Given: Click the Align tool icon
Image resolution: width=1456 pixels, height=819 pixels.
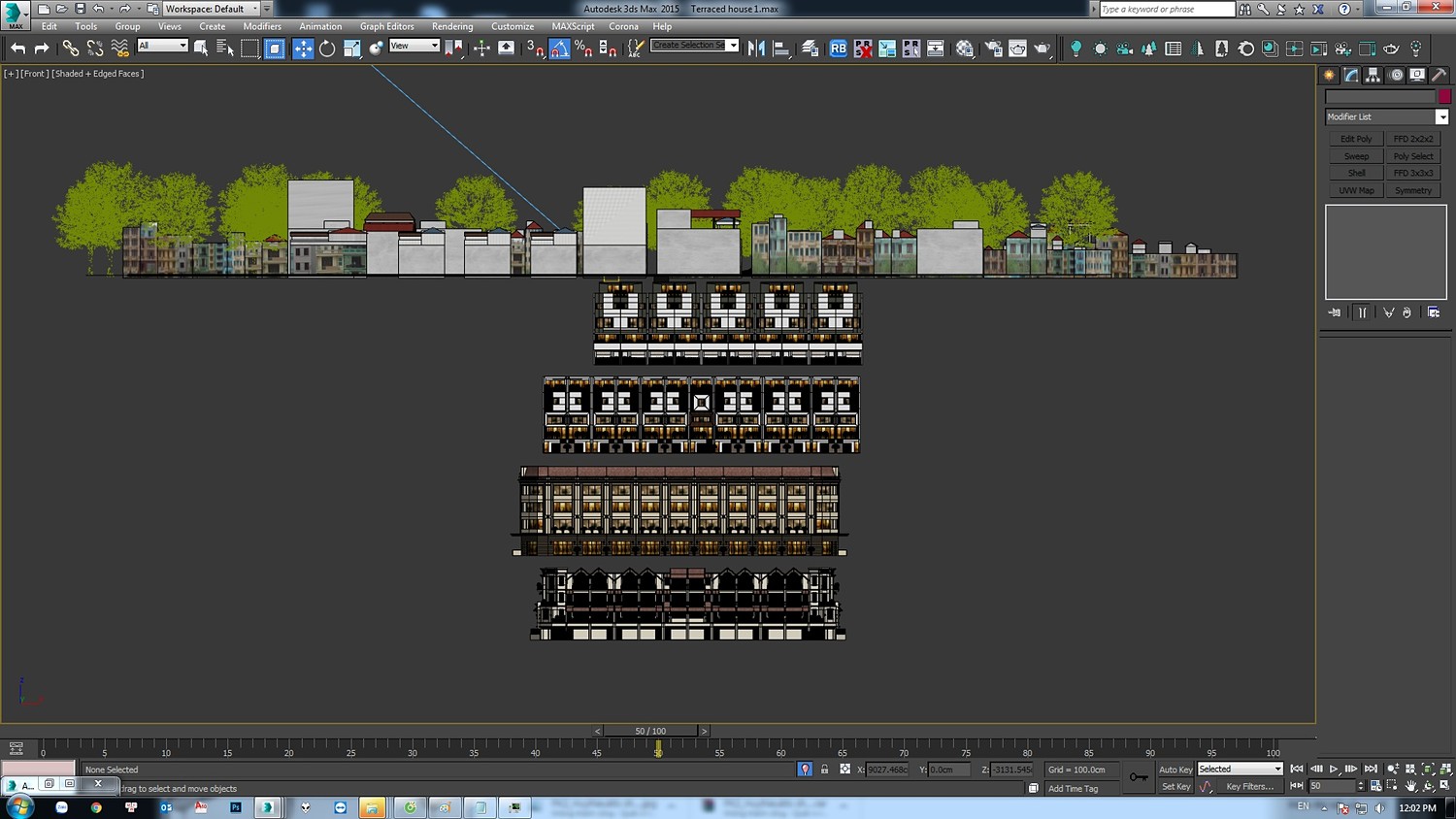Looking at the screenshot, I should point(781,48).
